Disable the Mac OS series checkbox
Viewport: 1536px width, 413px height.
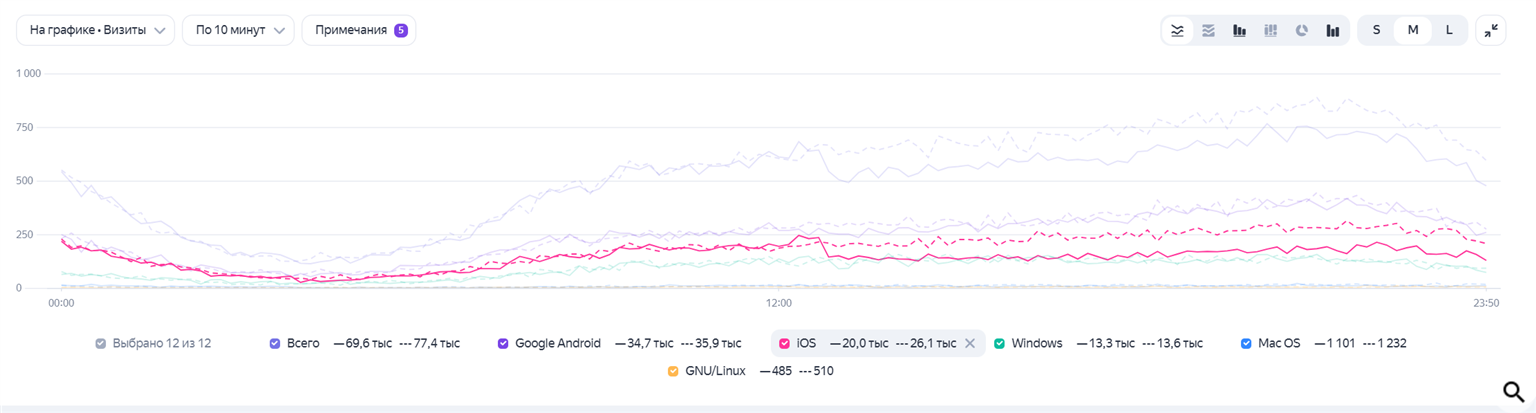point(1246,343)
